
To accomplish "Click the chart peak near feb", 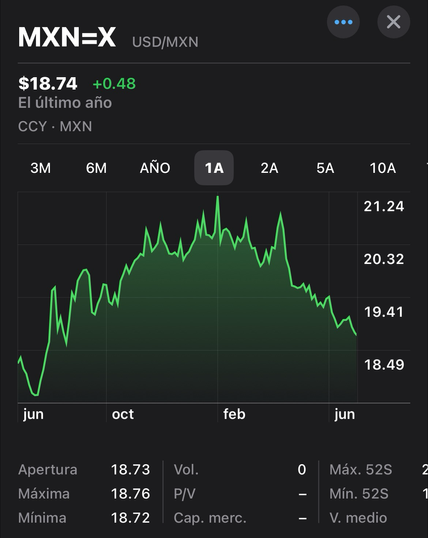I will tap(218, 197).
